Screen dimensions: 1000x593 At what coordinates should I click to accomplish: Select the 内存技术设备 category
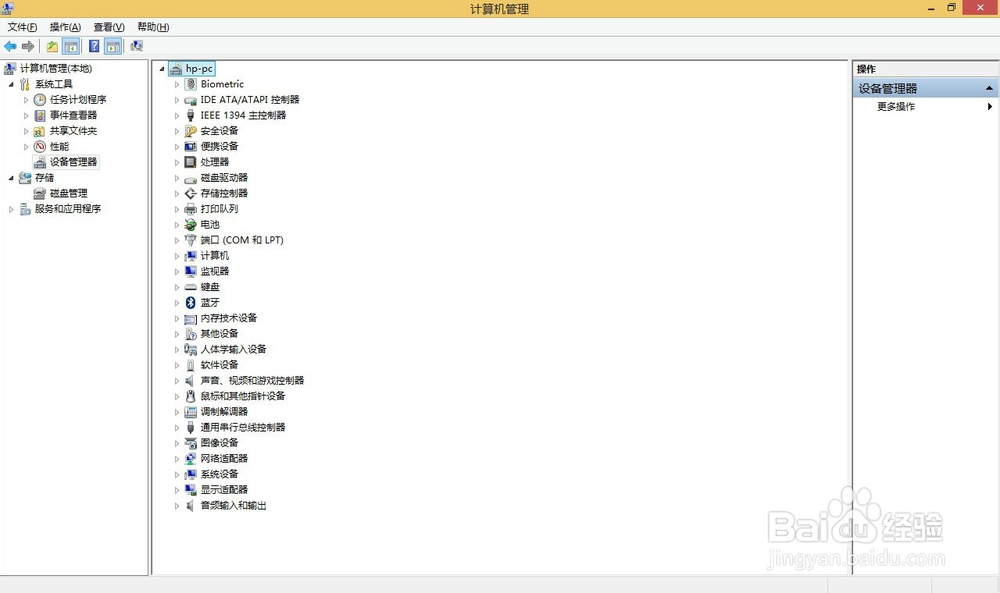coord(228,318)
